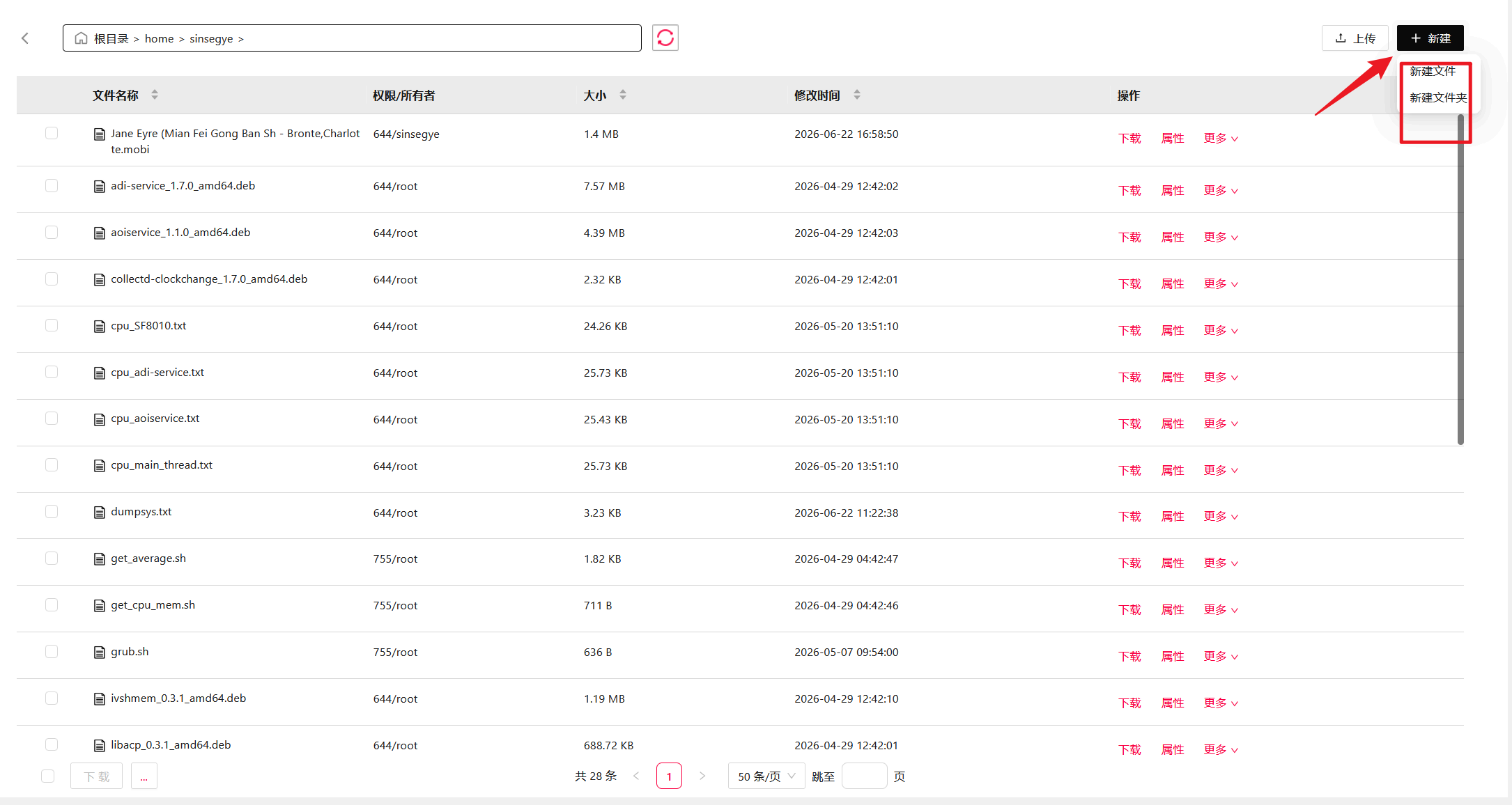Select checkbox for aoiservice_1.1.0_amd64.deb

pyautogui.click(x=52, y=232)
